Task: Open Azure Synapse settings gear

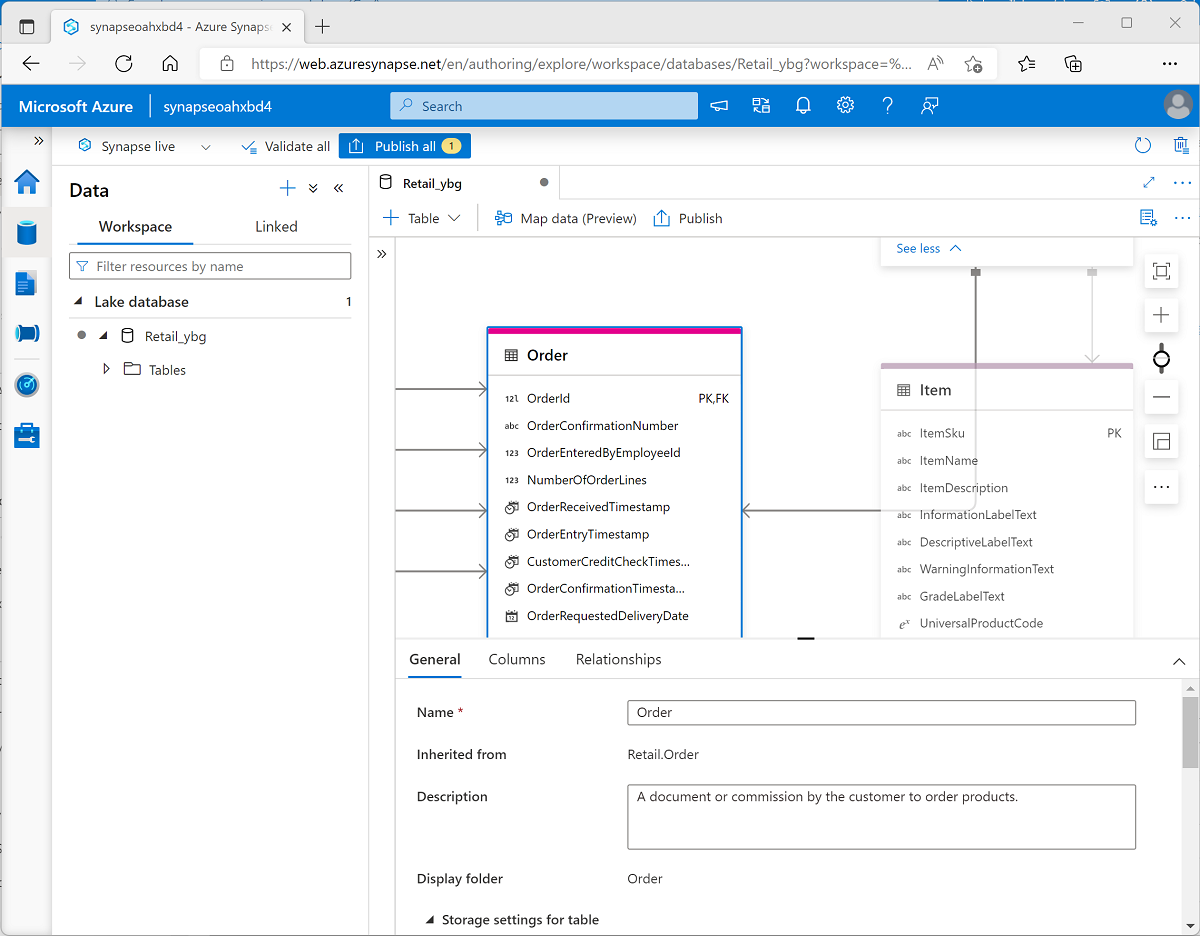Action: (x=845, y=105)
